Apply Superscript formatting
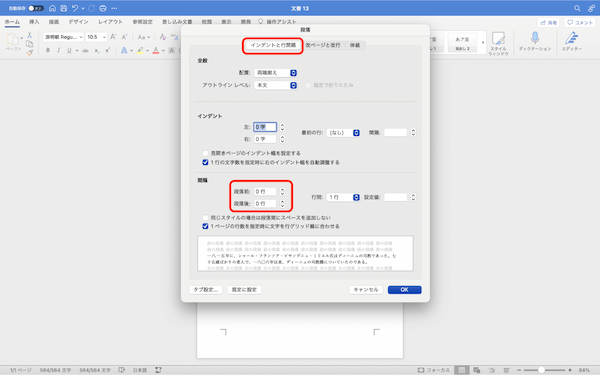Screen dimensions: 600x375 [108, 50]
